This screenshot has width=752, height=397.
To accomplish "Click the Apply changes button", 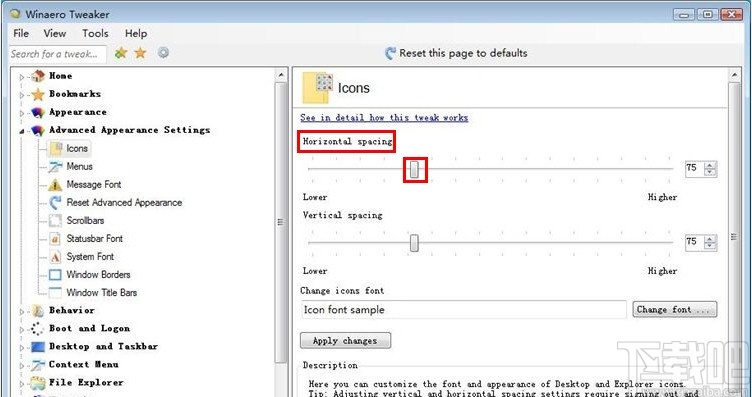I will 345,340.
